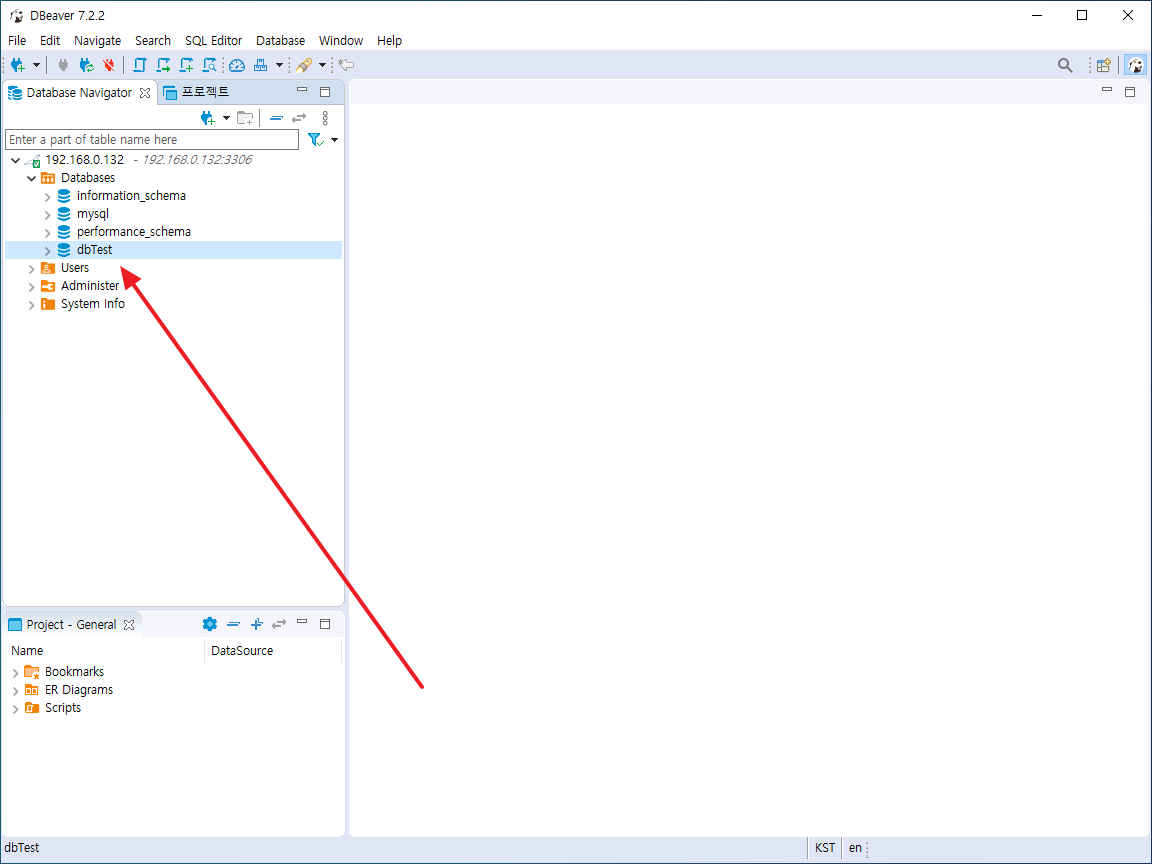Expand the performance_schema database
1152x864 pixels.
coord(48,232)
